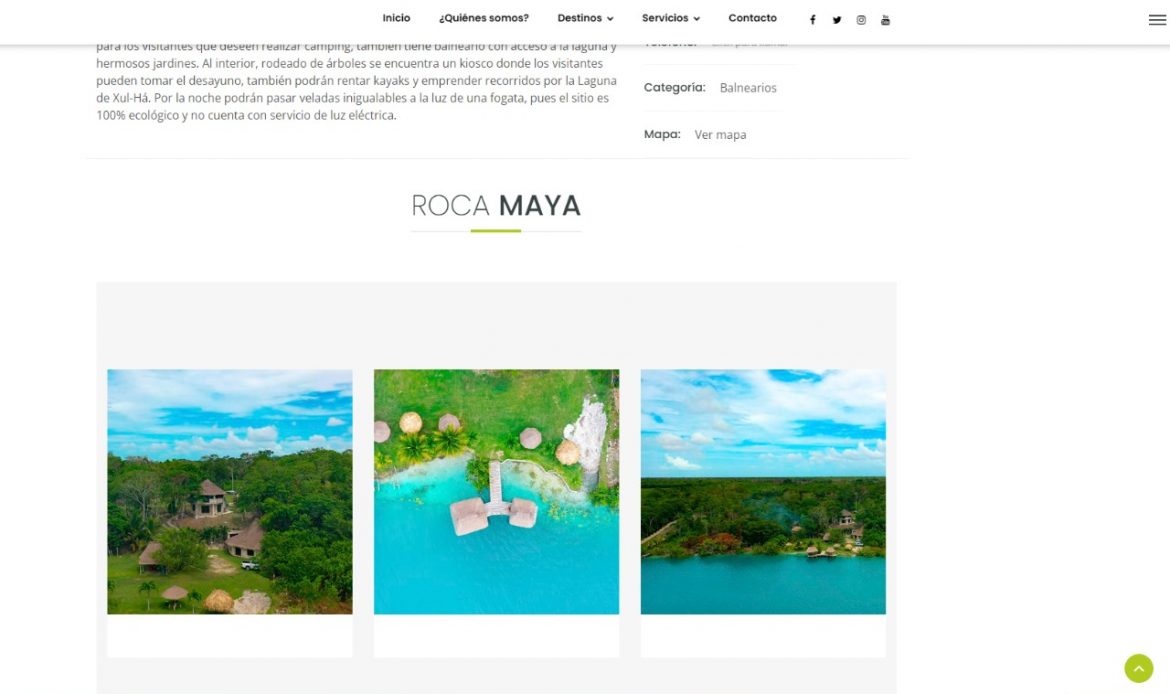
Task: Click the green back-to-top arrow button
Action: coord(1139,669)
